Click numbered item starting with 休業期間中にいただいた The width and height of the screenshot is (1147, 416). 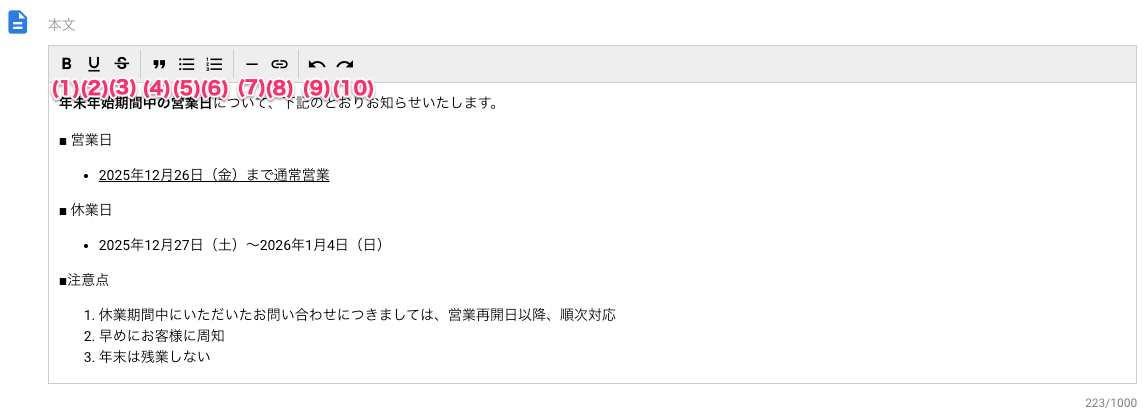[357, 315]
